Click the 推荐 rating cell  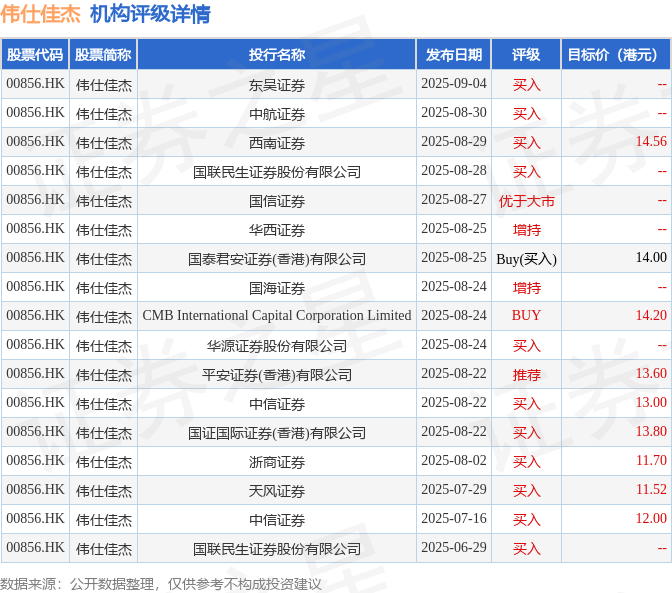pyautogui.click(x=526, y=375)
